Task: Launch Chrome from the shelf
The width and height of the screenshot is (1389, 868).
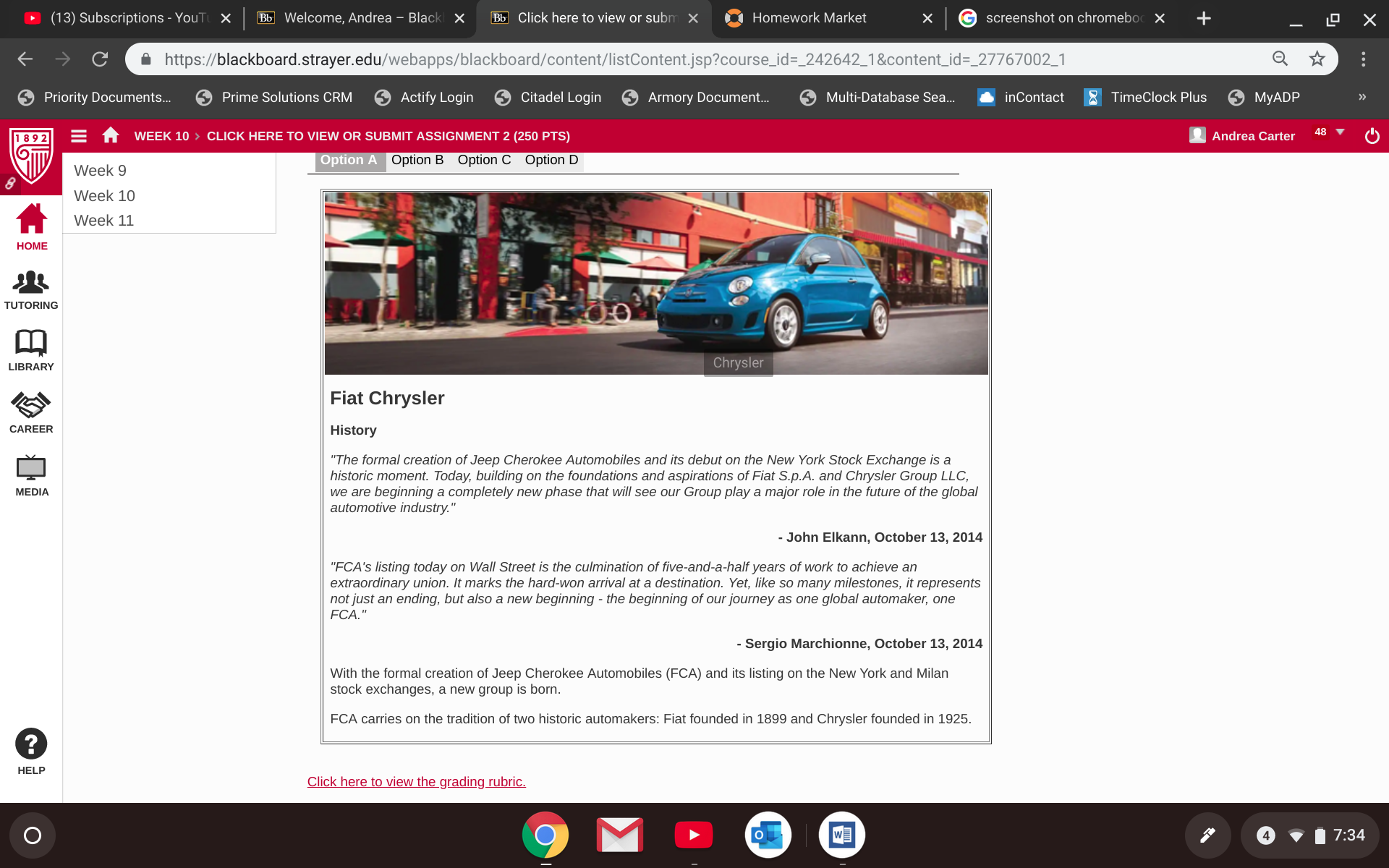Action: [x=545, y=835]
